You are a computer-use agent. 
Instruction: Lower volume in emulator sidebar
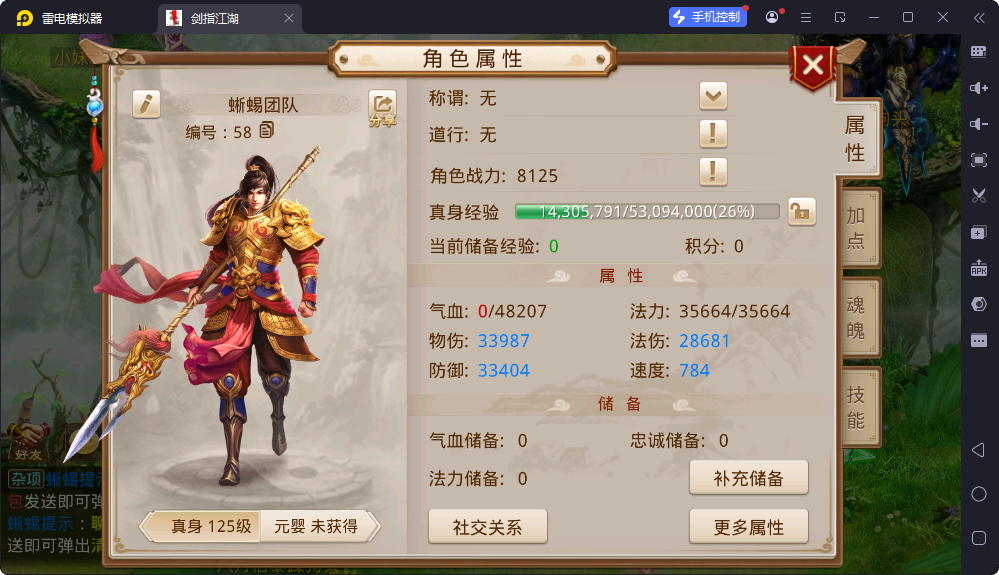pyautogui.click(x=979, y=124)
